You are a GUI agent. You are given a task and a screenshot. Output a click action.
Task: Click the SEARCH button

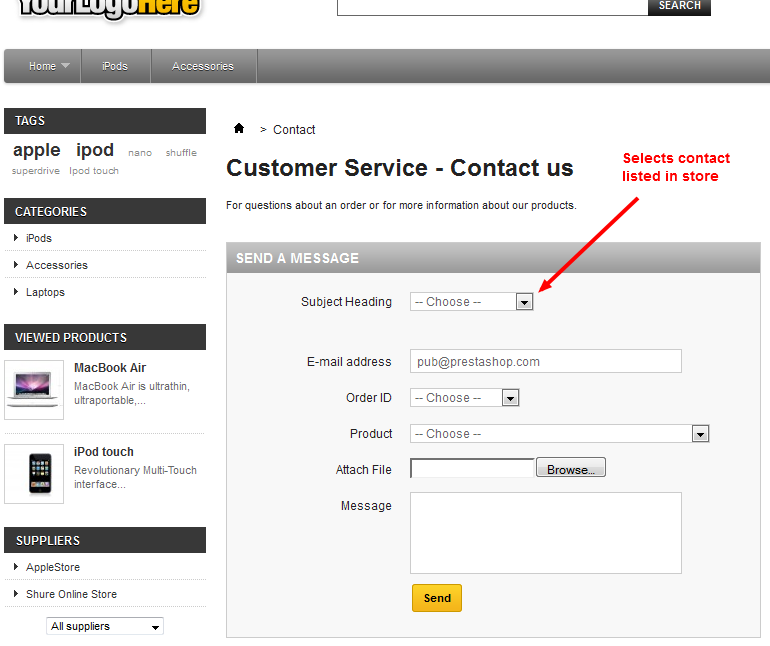pos(679,6)
